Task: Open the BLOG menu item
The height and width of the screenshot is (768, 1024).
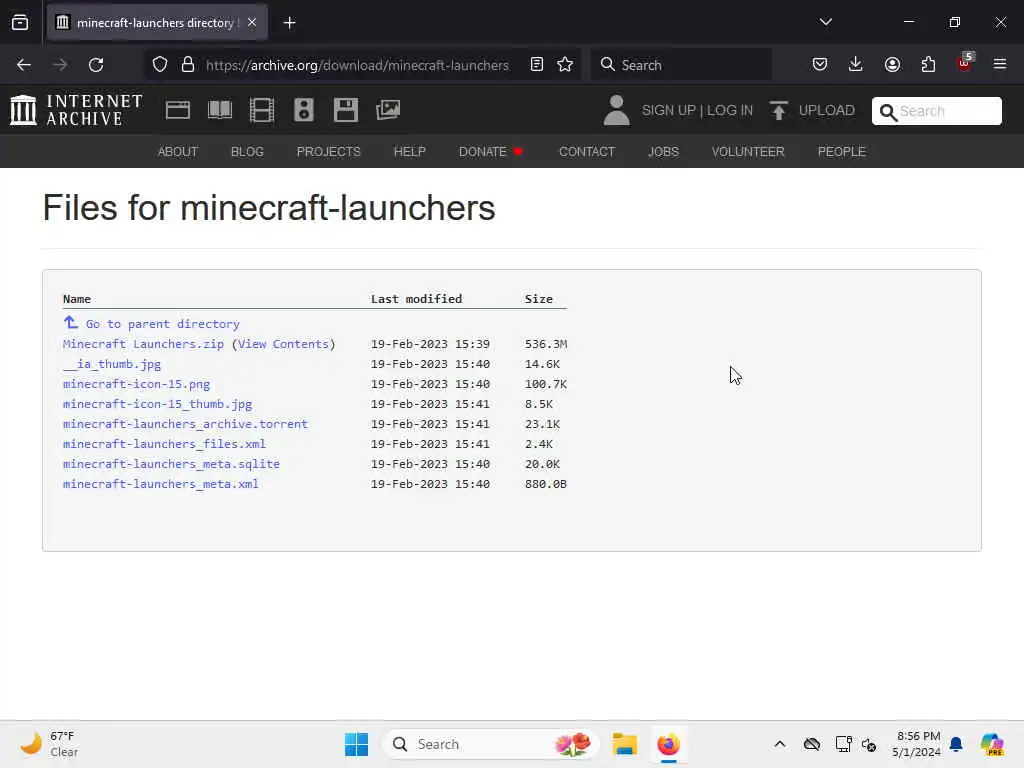Action: tap(247, 152)
